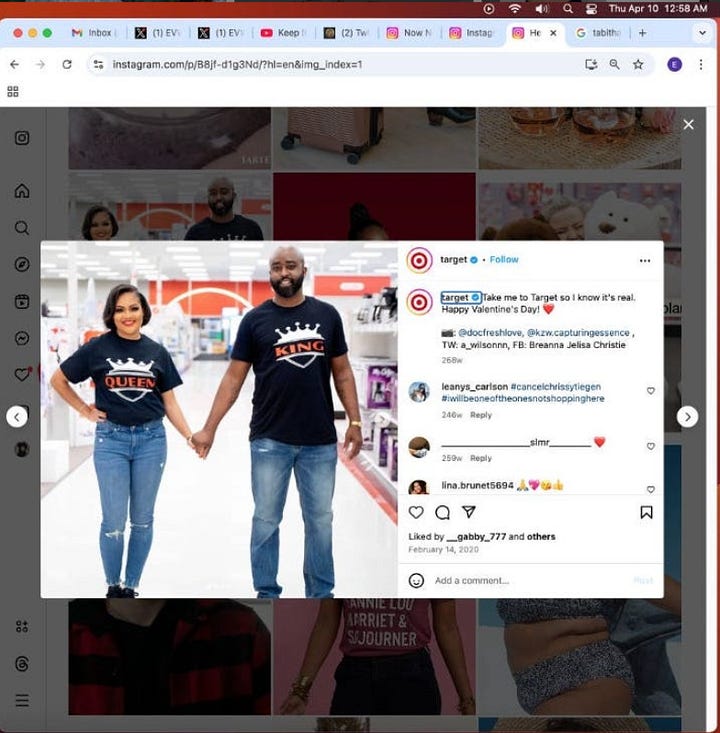Reply to the slmr comment
Screen dimensions: 720x733
[x=481, y=458]
